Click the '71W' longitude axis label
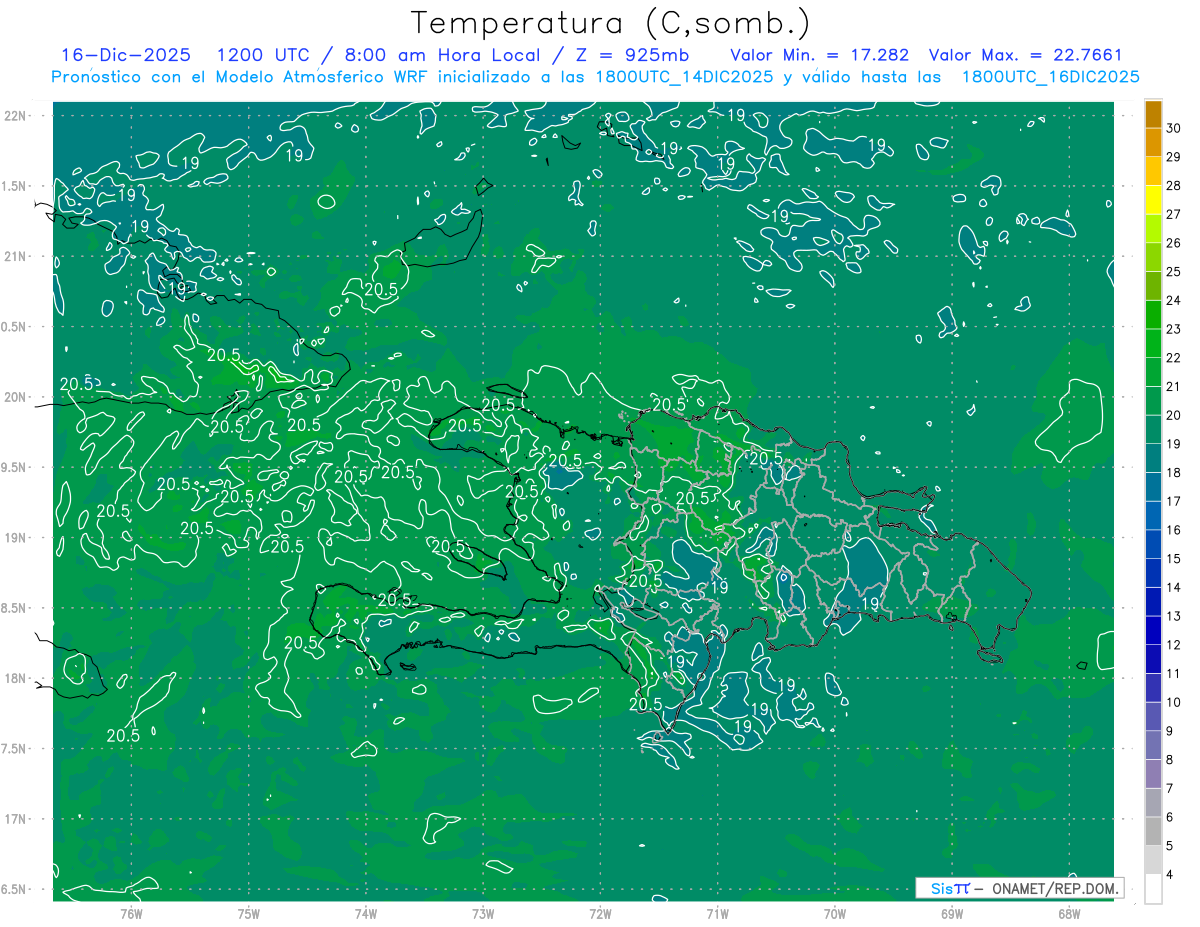The height and width of the screenshot is (927, 1200). [717, 915]
